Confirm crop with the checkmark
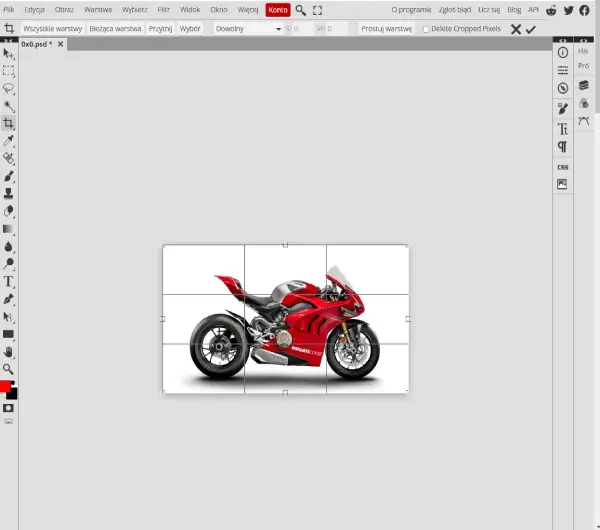Image resolution: width=600 pixels, height=530 pixels. tap(530, 29)
